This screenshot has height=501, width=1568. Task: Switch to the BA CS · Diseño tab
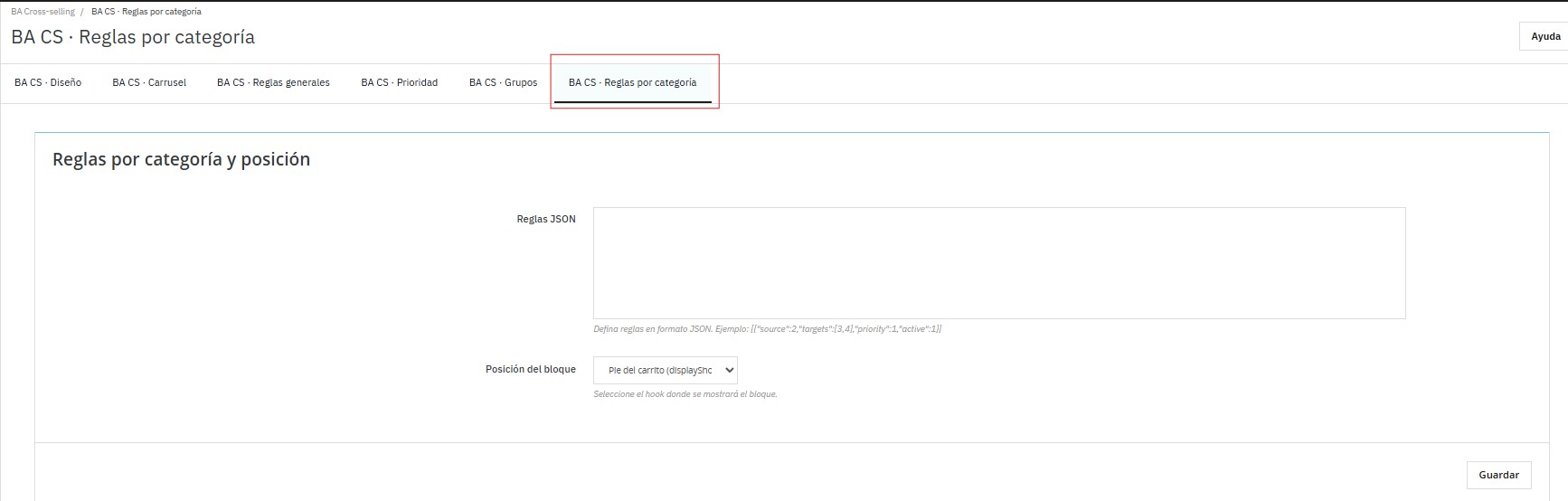pyautogui.click(x=48, y=82)
